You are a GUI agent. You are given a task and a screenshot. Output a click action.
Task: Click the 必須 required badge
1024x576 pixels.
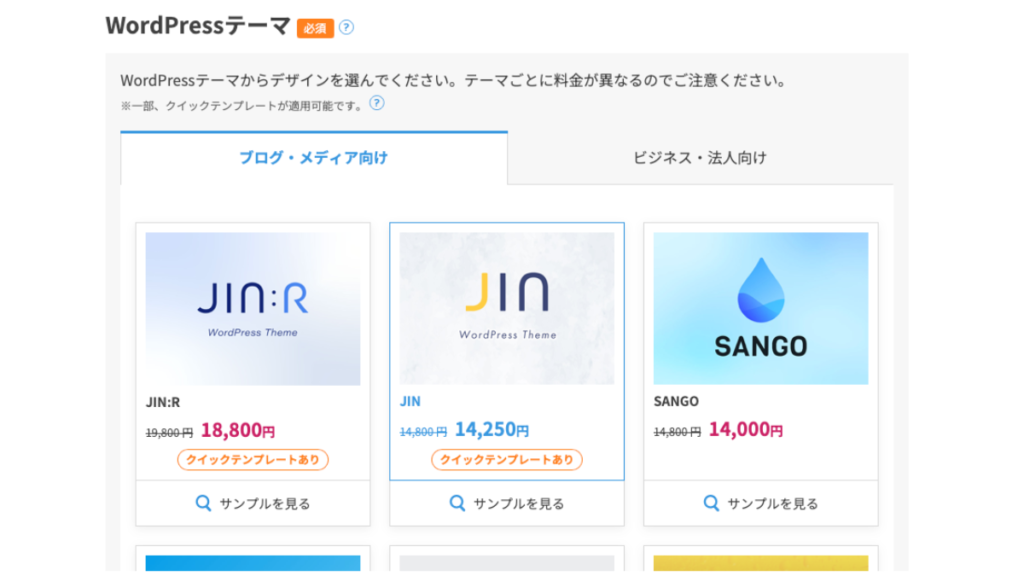pos(315,28)
